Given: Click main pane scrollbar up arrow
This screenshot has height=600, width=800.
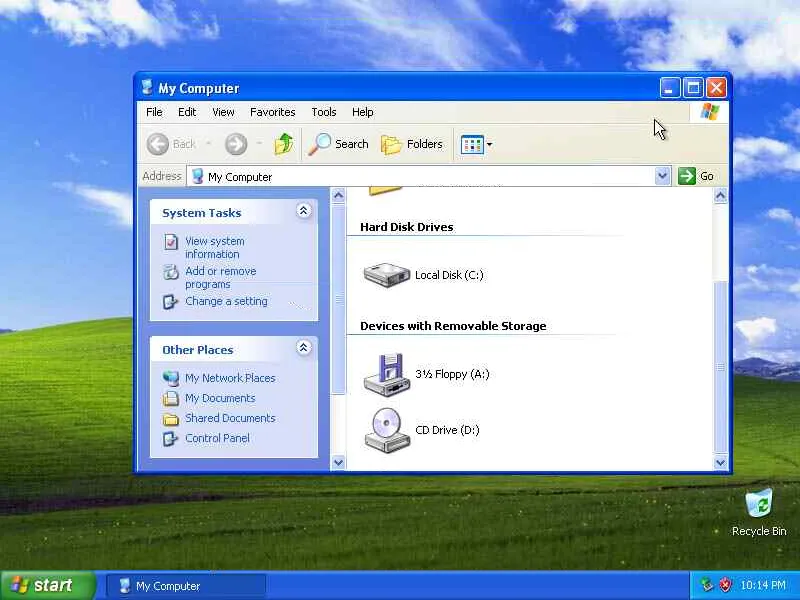Looking at the screenshot, I should 720,195.
